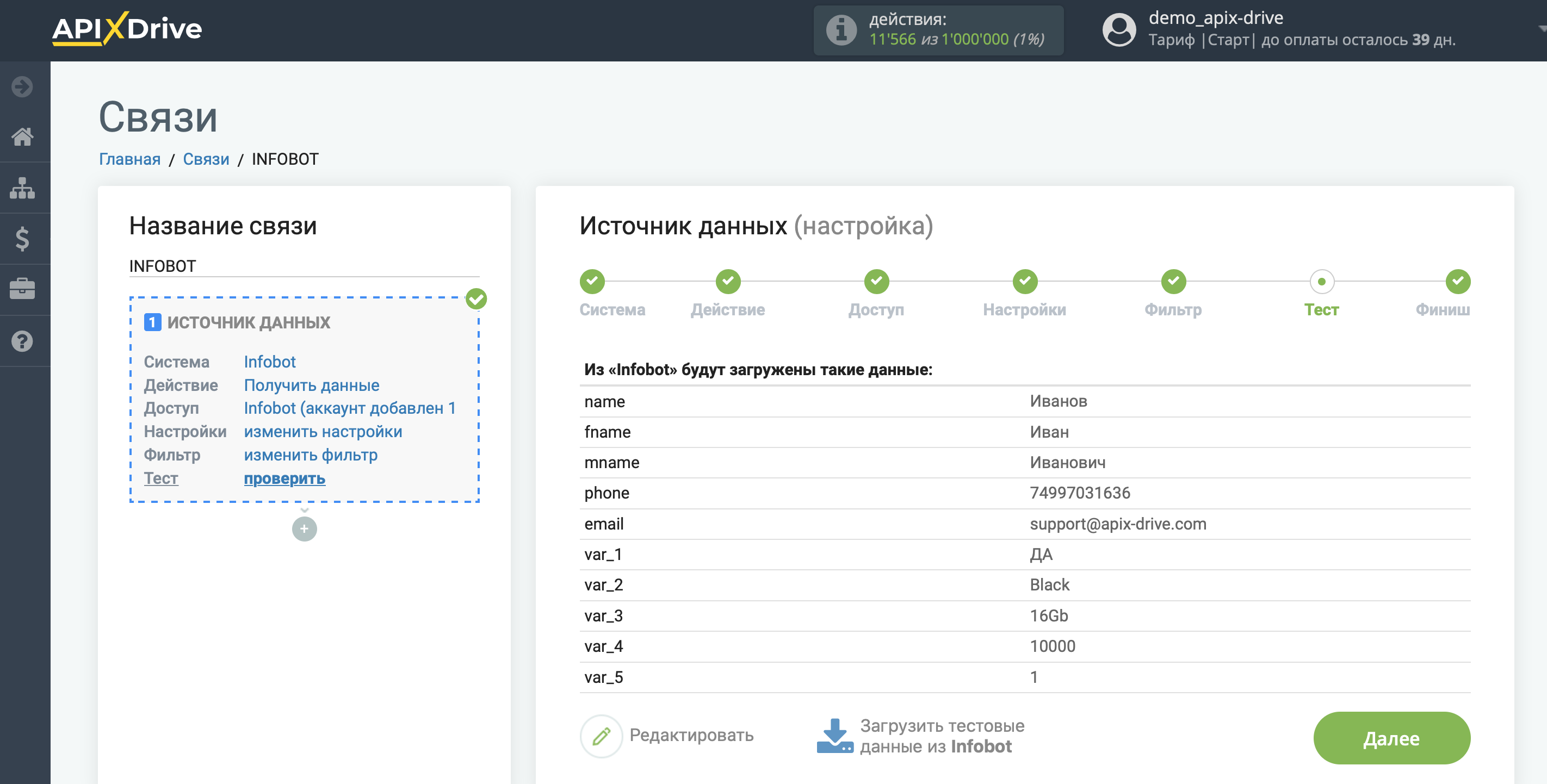Open the account dropdown arrow at top right
Image resolution: width=1547 pixels, height=784 pixels.
tap(1541, 29)
